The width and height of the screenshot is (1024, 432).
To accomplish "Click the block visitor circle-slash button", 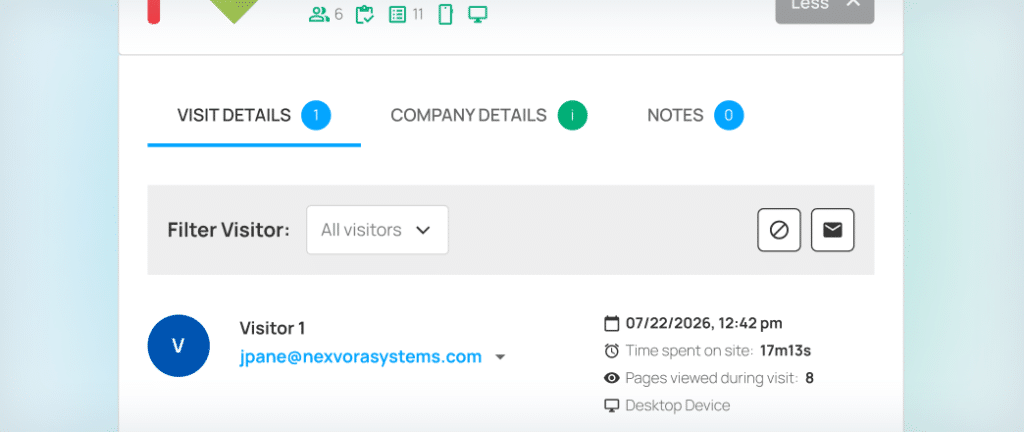I will pos(779,230).
